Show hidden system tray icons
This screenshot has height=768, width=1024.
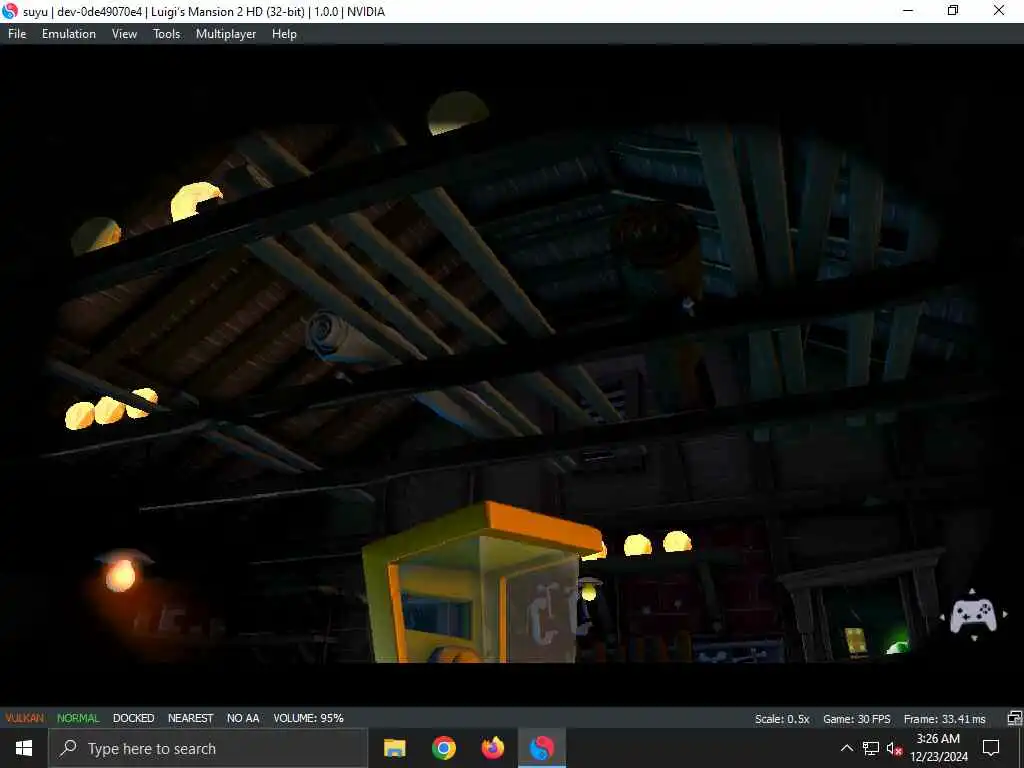846,748
